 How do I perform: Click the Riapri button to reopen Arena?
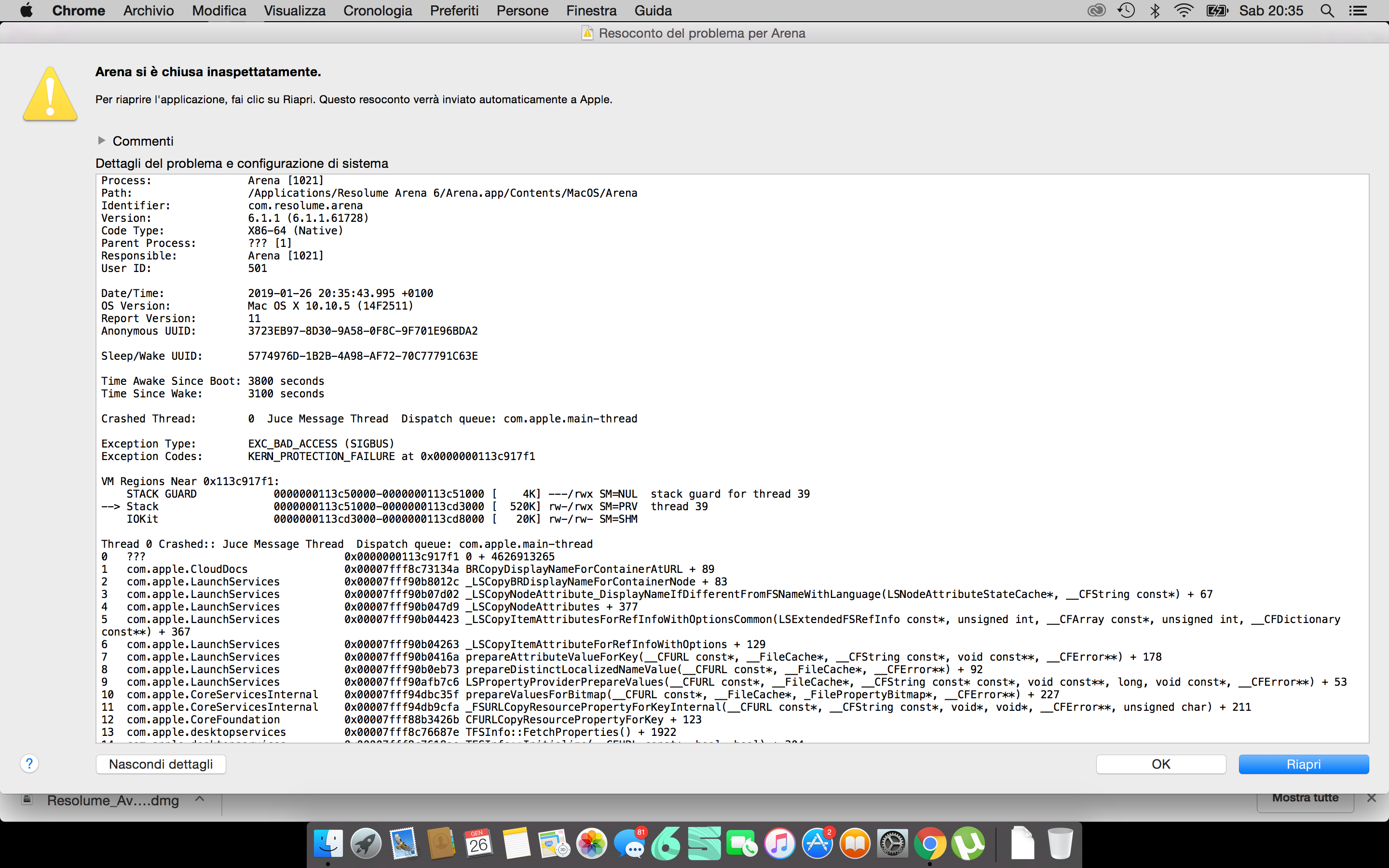(x=1303, y=764)
